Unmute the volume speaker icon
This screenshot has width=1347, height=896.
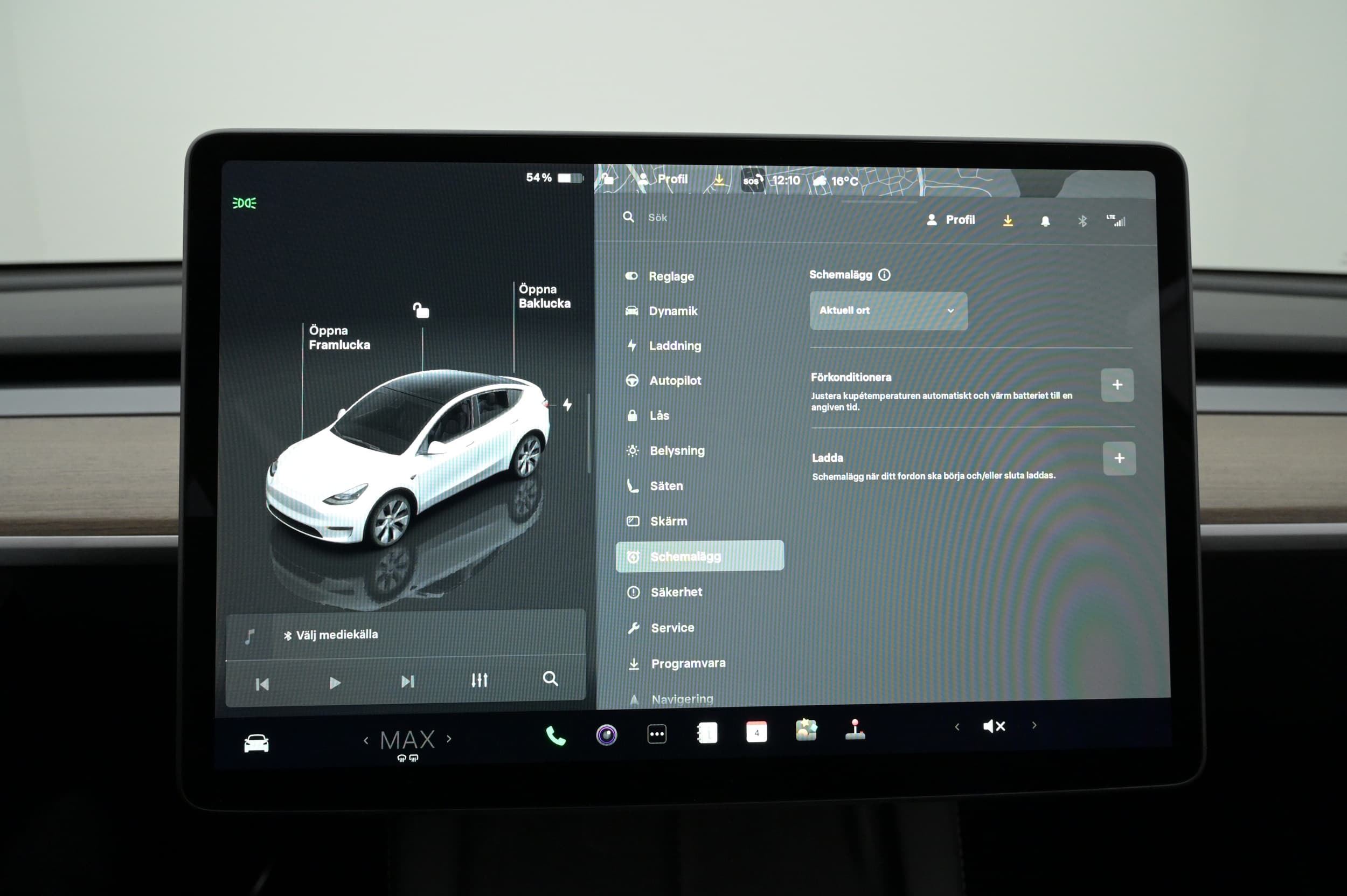pos(994,726)
